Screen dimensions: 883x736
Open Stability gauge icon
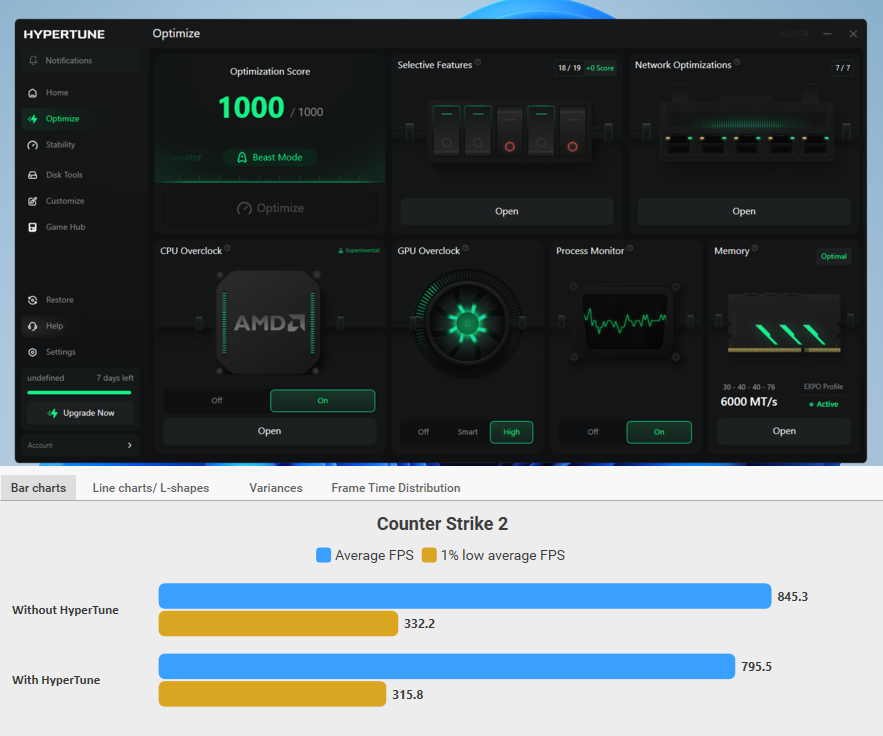(33, 145)
